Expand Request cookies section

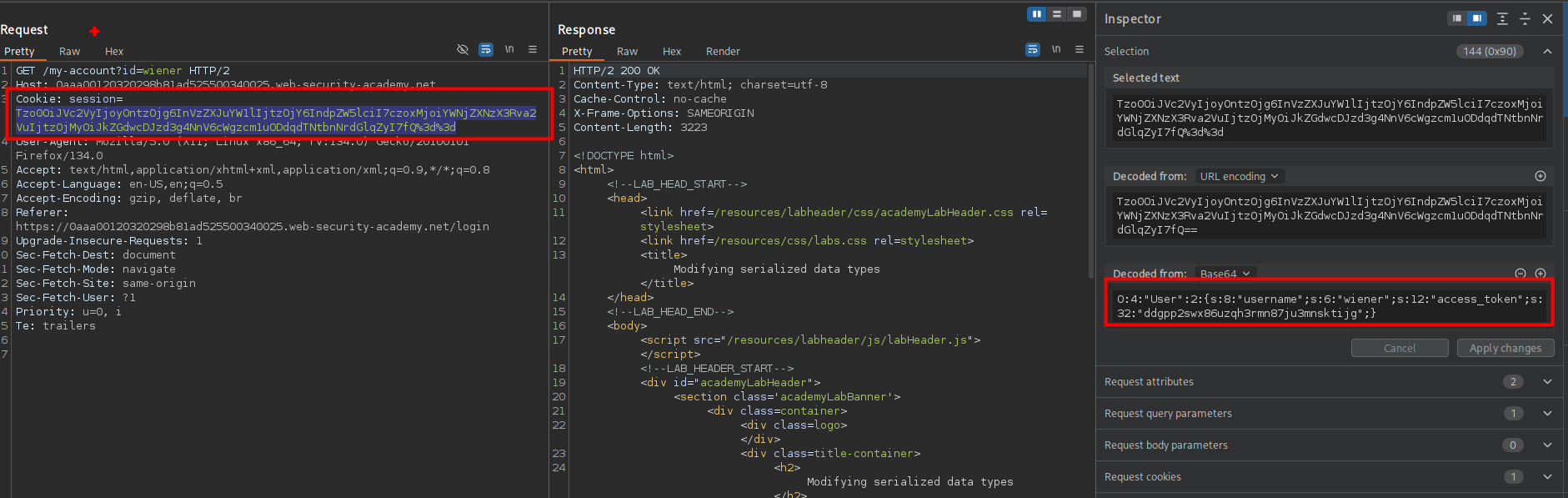(1547, 477)
